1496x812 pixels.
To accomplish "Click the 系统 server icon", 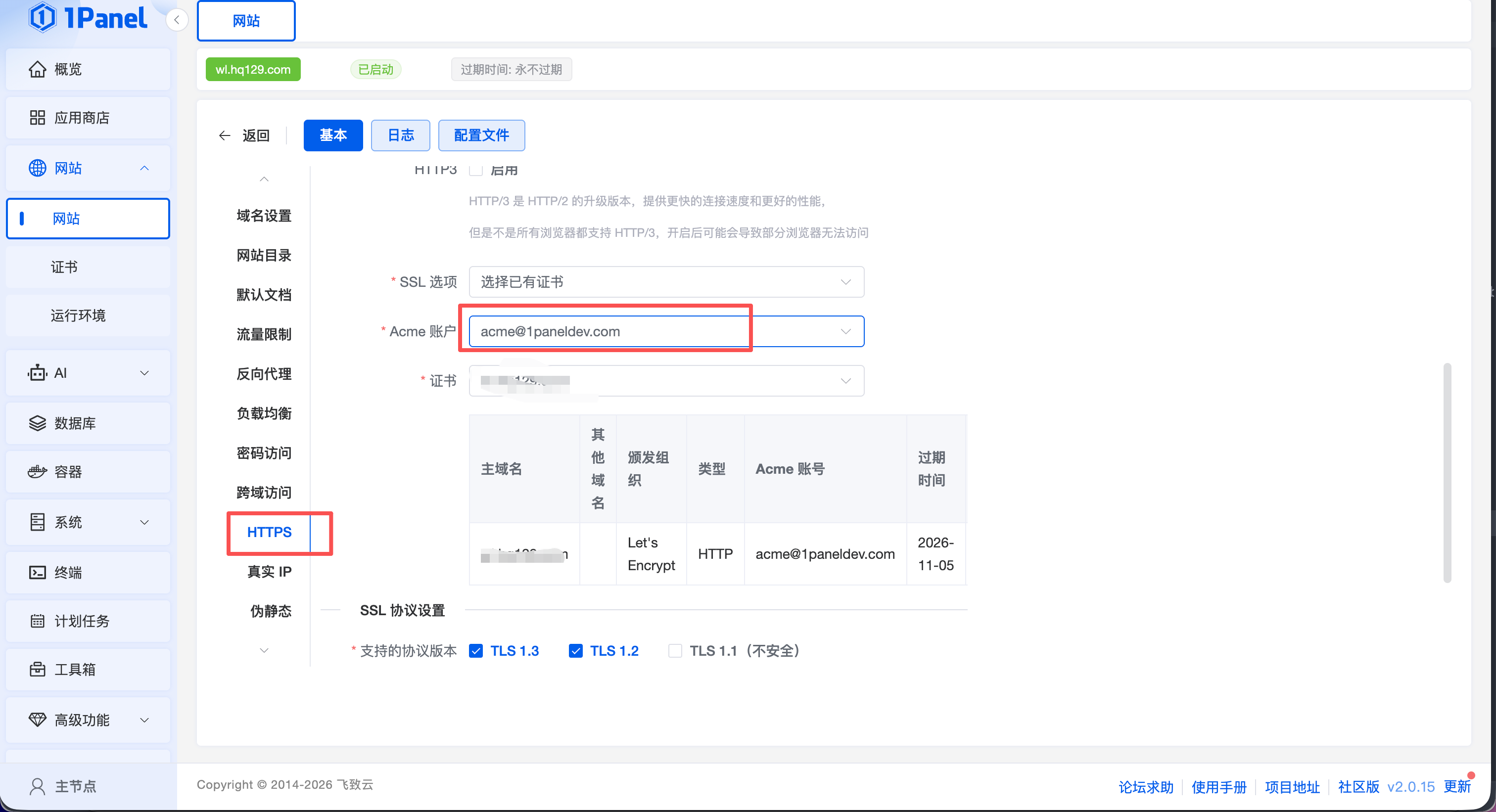I will [37, 522].
